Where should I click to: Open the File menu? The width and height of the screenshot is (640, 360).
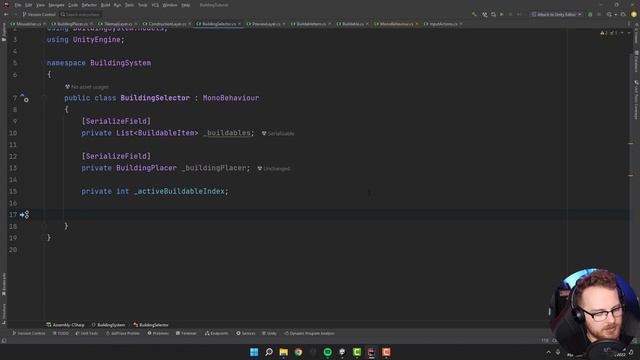(18, 5)
